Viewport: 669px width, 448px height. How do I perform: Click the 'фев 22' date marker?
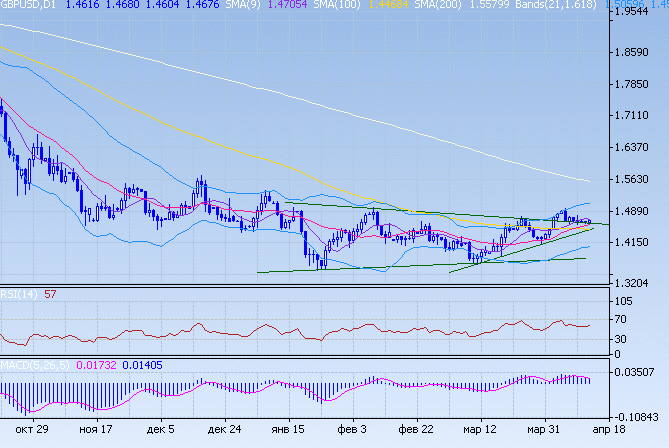click(x=414, y=426)
